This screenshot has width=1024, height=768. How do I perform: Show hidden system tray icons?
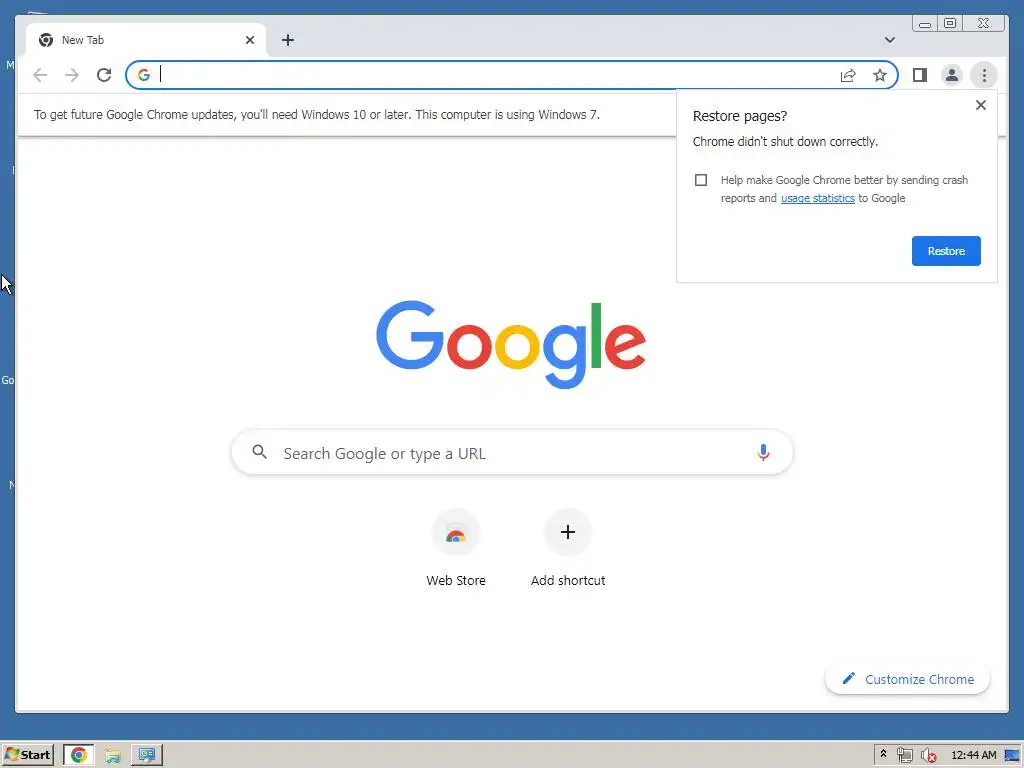tap(883, 754)
